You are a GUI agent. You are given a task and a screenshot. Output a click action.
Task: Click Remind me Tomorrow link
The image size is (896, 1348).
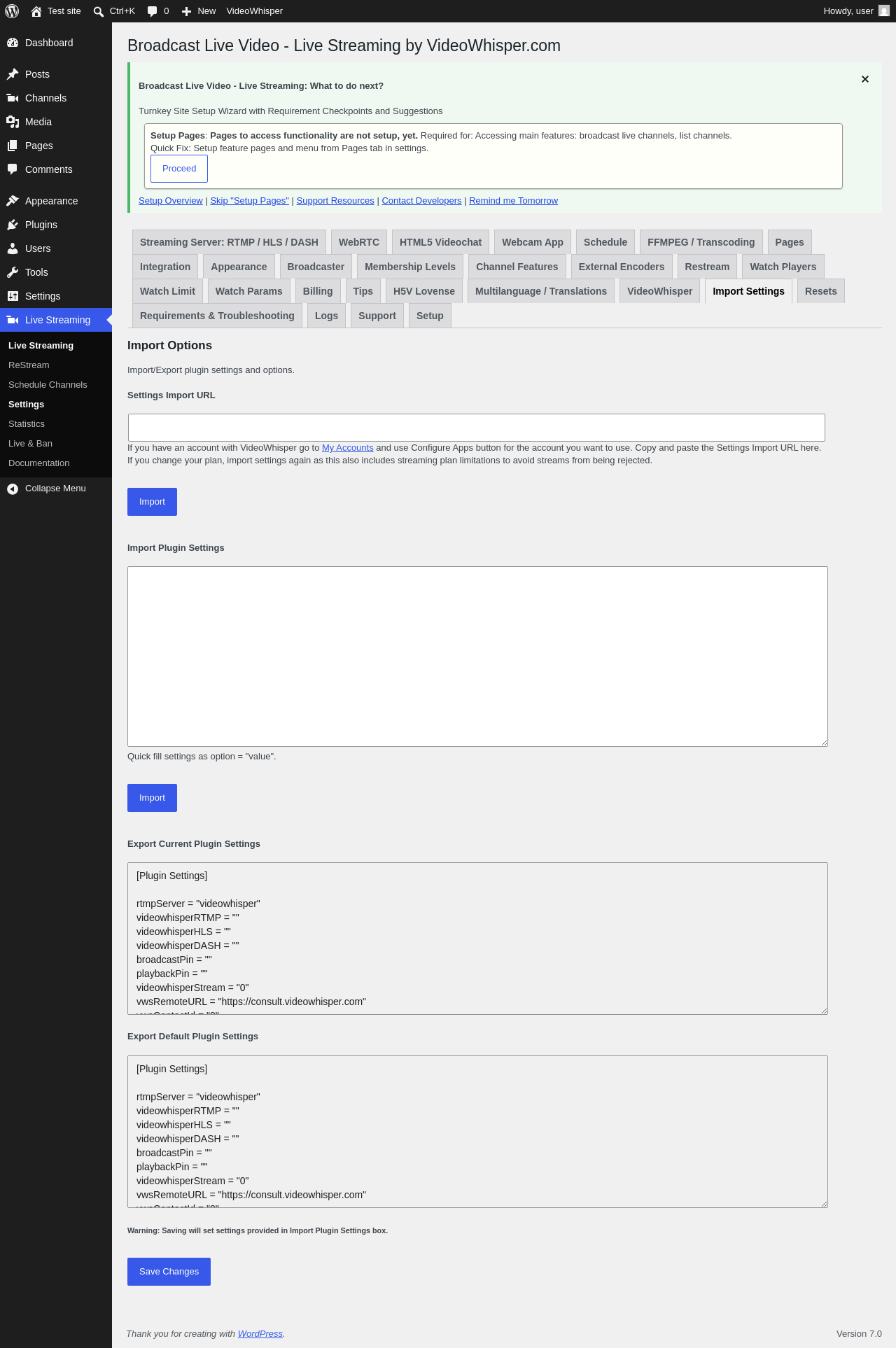click(514, 201)
